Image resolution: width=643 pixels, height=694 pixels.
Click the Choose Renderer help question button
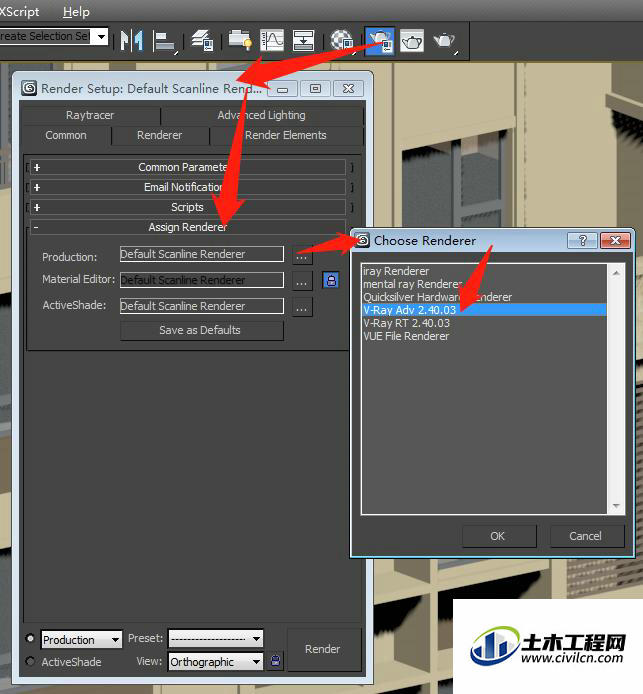point(582,240)
